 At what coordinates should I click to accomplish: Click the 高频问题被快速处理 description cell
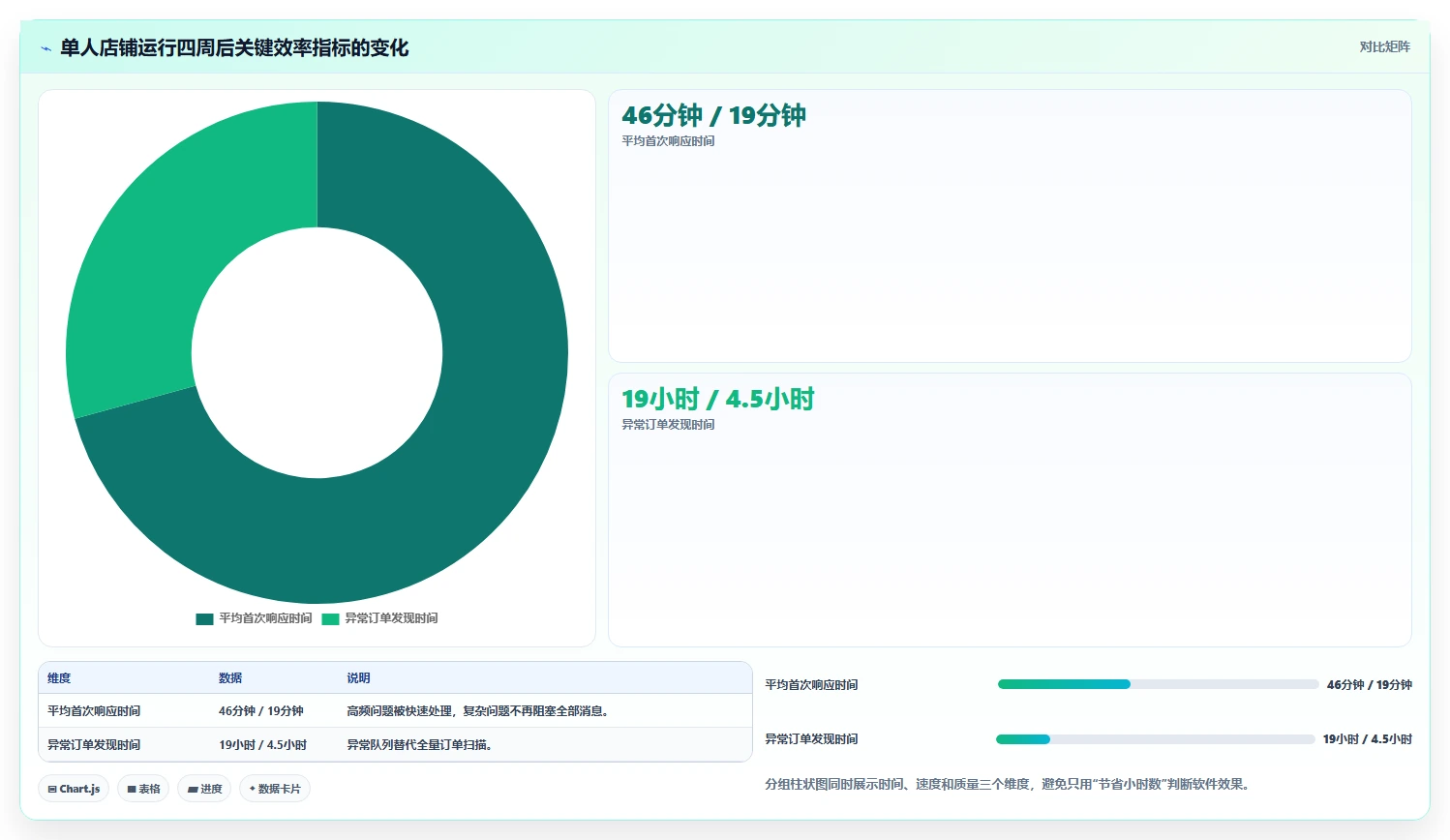(x=479, y=711)
